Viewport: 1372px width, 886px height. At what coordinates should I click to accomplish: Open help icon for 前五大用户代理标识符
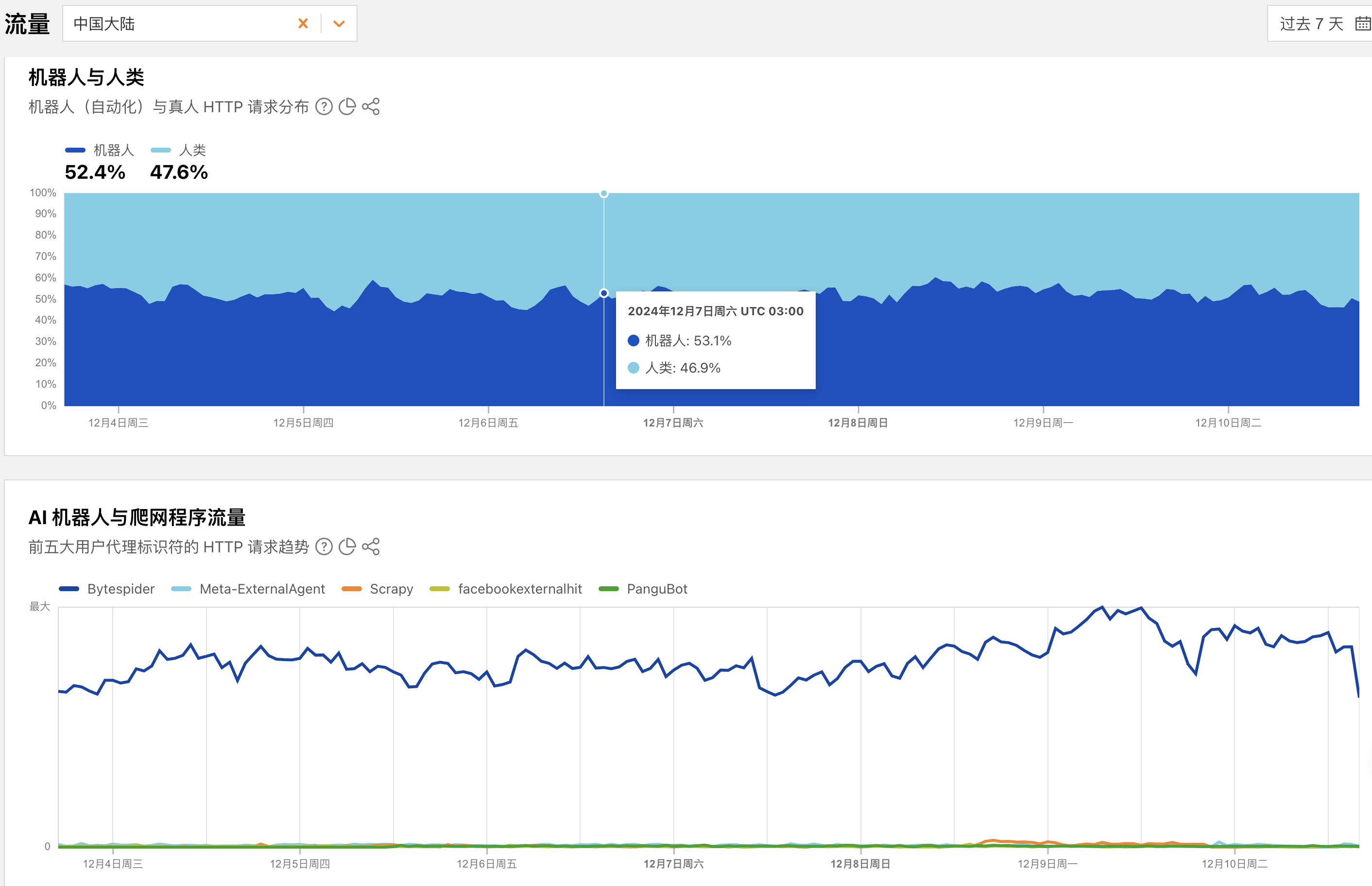324,546
